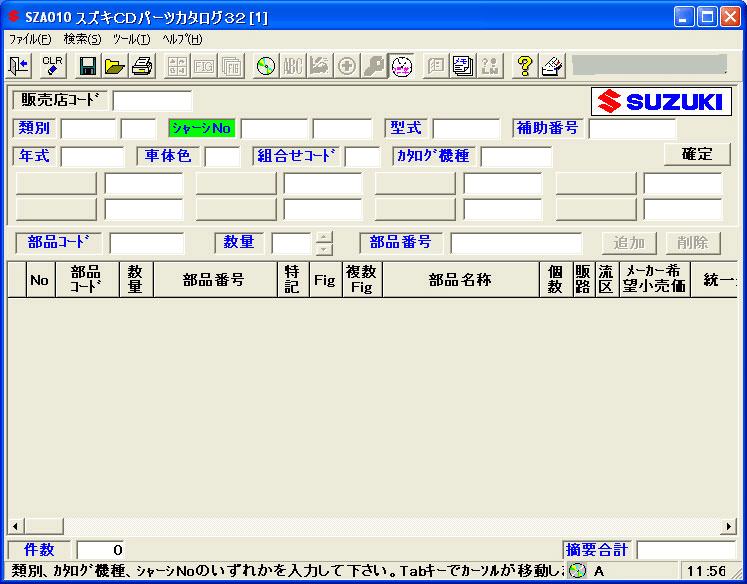The width and height of the screenshot is (747, 584).
Task: Focus the カタログ機種 input field
Action: pos(516,157)
